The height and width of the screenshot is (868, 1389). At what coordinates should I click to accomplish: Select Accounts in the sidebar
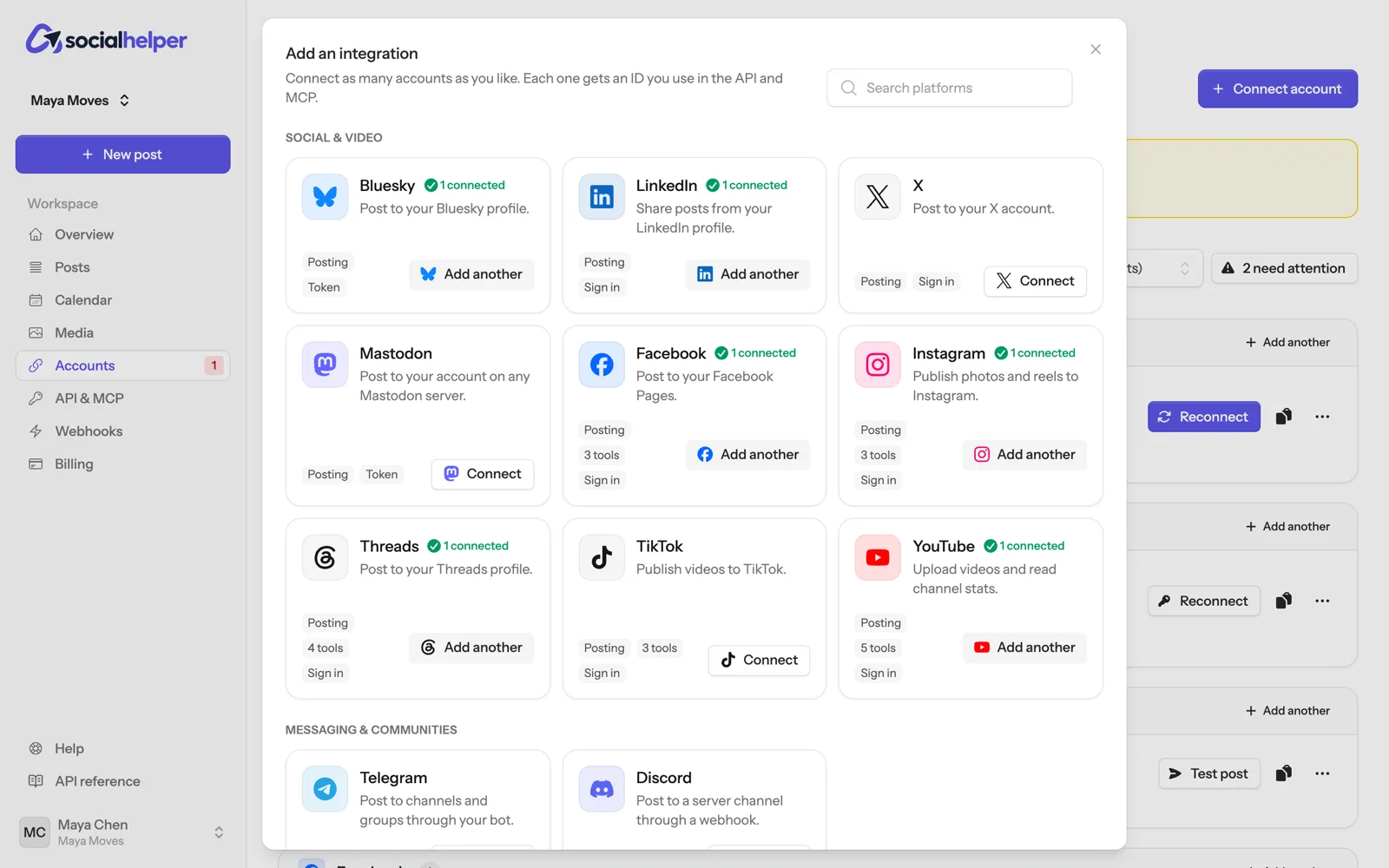[122, 365]
